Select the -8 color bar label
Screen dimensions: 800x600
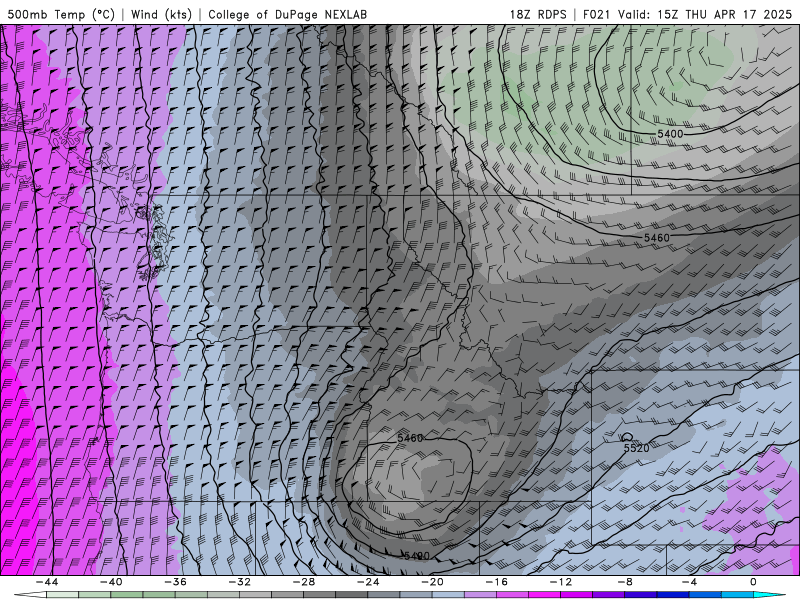point(625,582)
